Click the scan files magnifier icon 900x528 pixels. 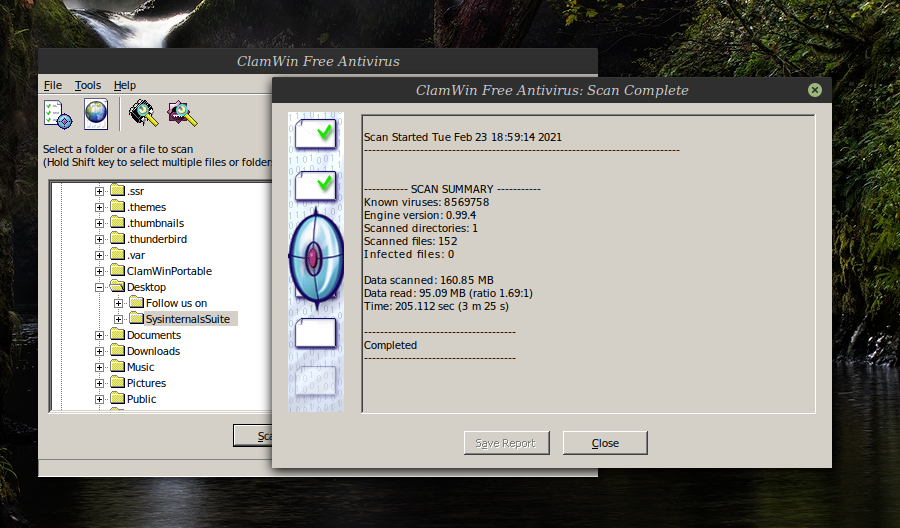(x=182, y=113)
